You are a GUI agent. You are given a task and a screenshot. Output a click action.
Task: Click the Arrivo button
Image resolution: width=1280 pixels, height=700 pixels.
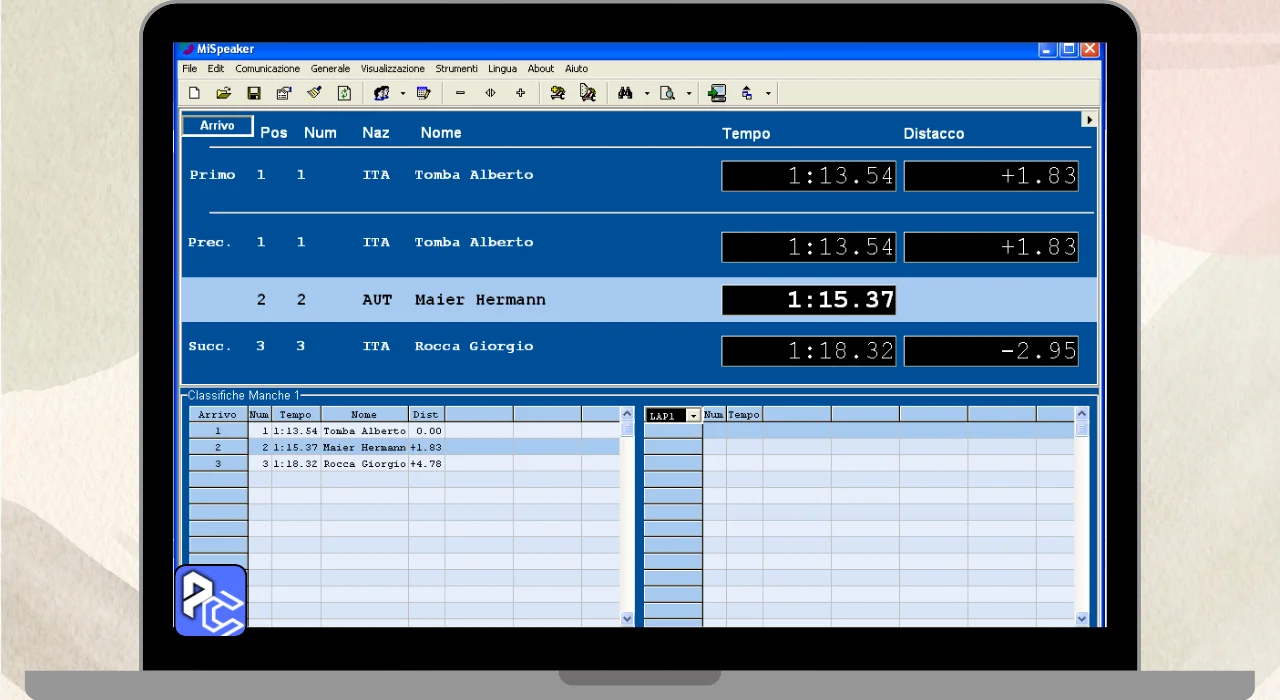click(217, 126)
